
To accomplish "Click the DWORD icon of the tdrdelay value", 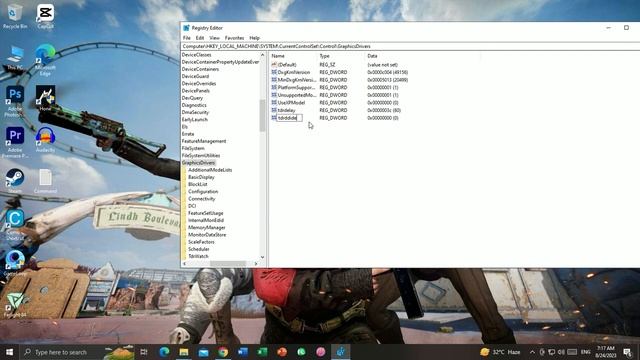I will [274, 110].
